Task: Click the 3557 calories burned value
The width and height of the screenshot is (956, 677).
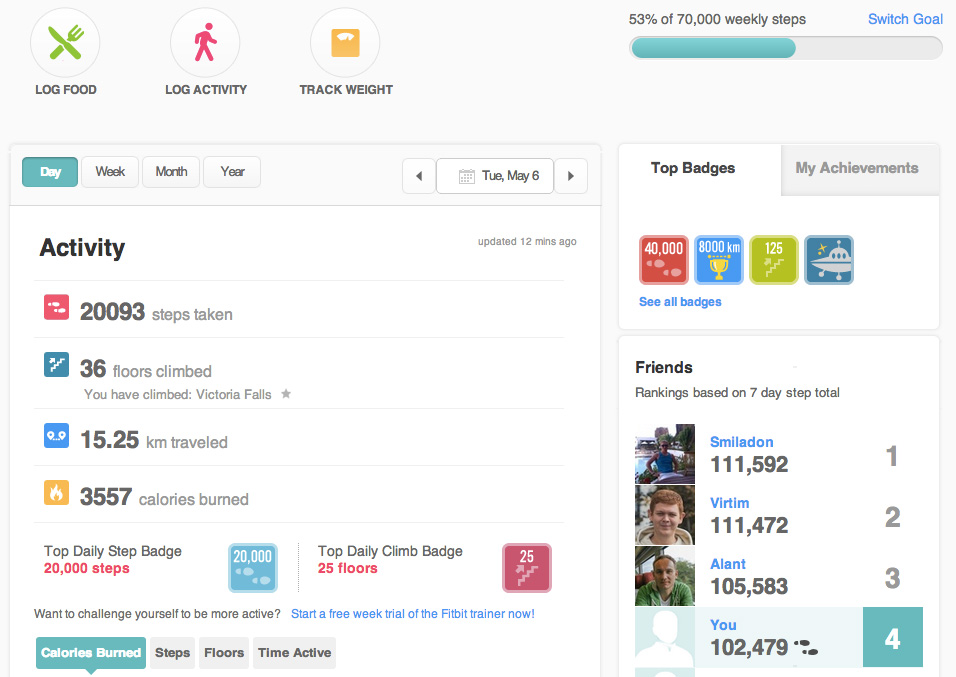Action: [106, 496]
